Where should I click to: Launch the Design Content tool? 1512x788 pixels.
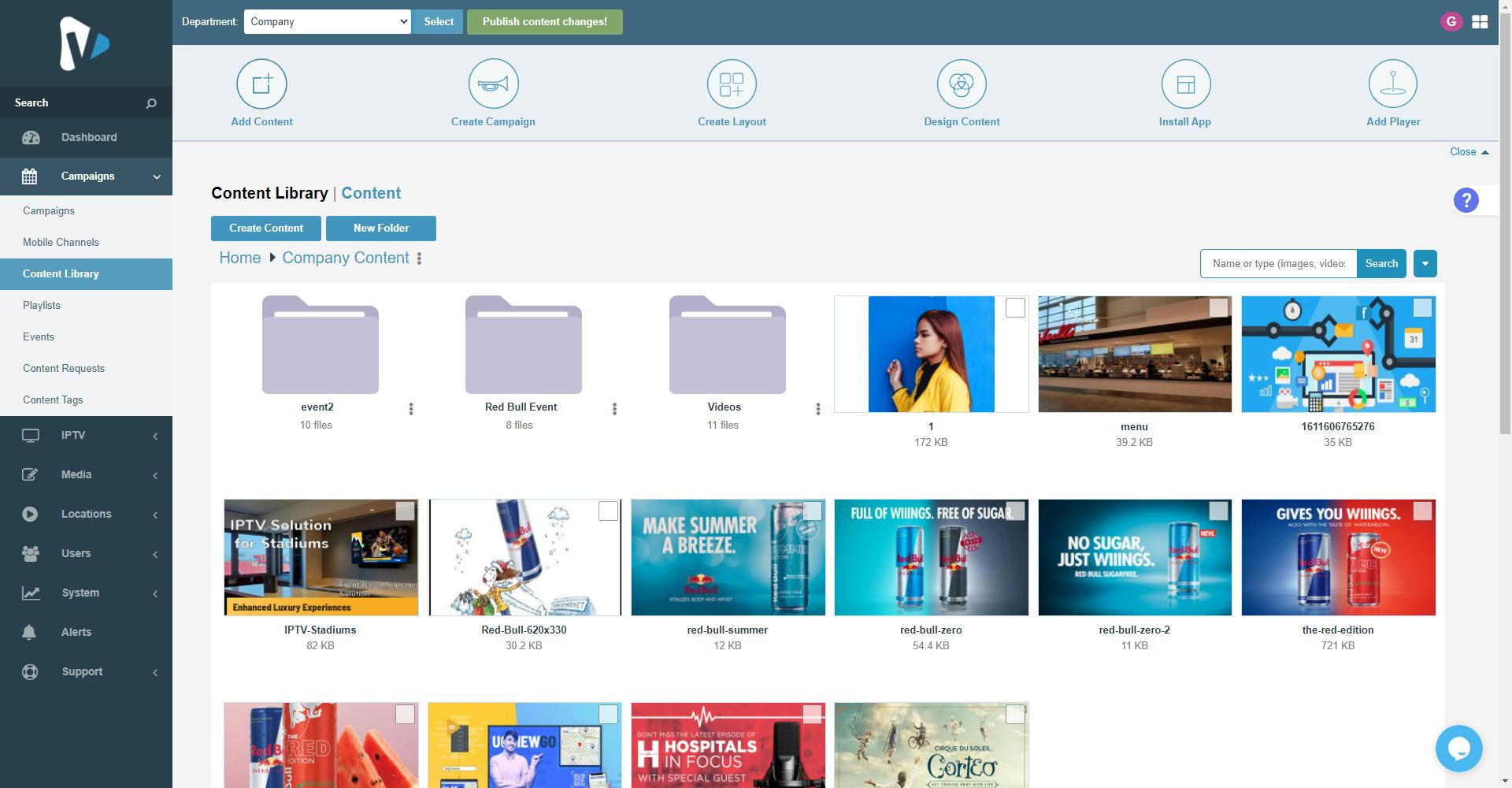pyautogui.click(x=962, y=84)
